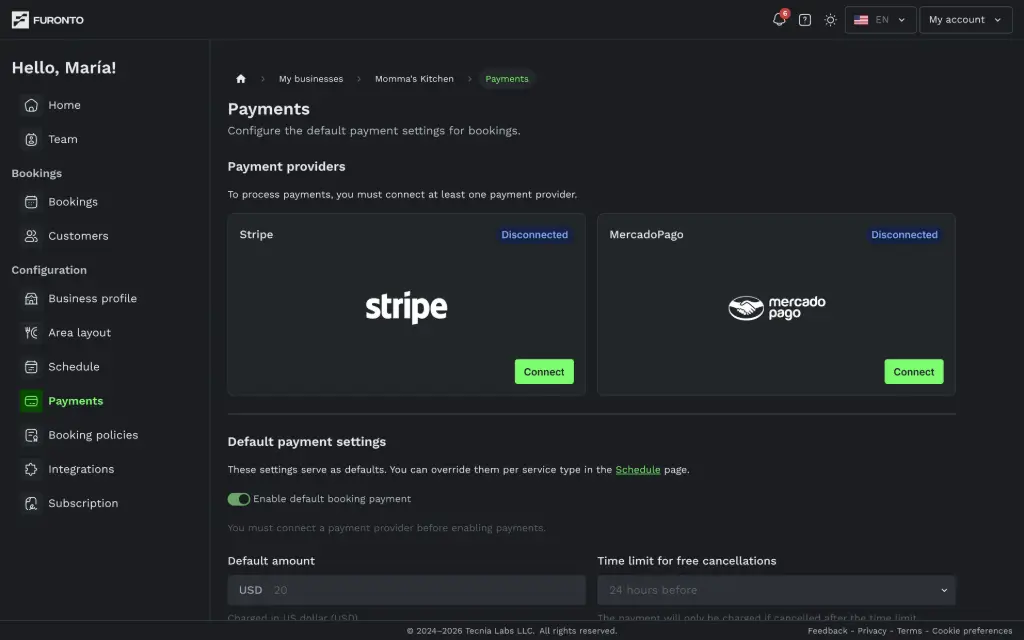
Task: Open Customers in the sidebar
Action: (78, 236)
